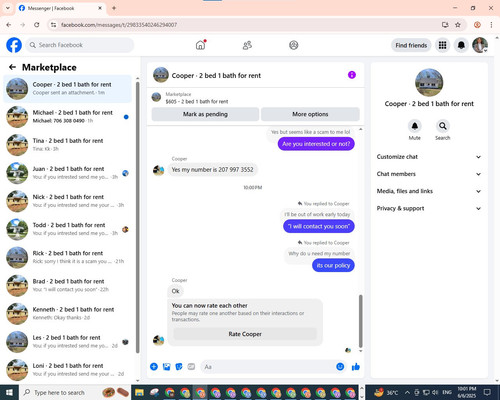Open Les's 2 bed 1 bath conversation
The image size is (500, 400).
[67, 342]
